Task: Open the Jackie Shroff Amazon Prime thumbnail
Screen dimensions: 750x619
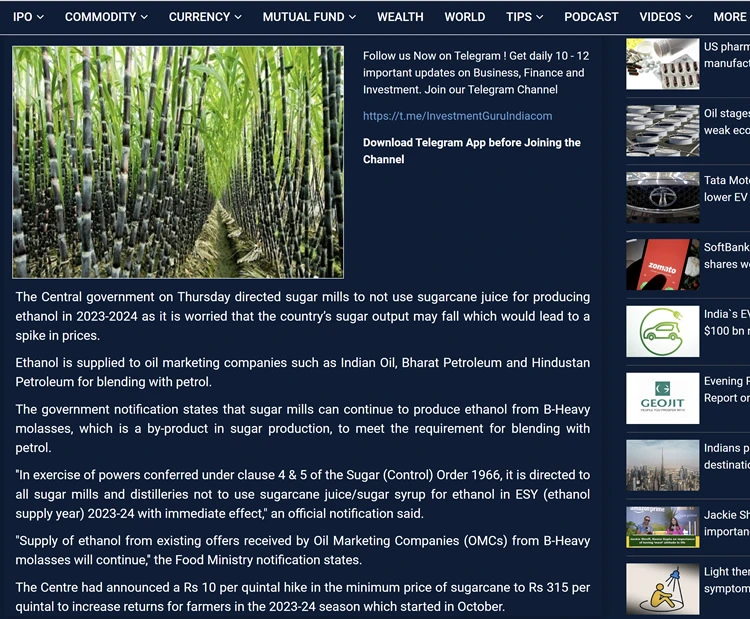Action: tap(662, 527)
